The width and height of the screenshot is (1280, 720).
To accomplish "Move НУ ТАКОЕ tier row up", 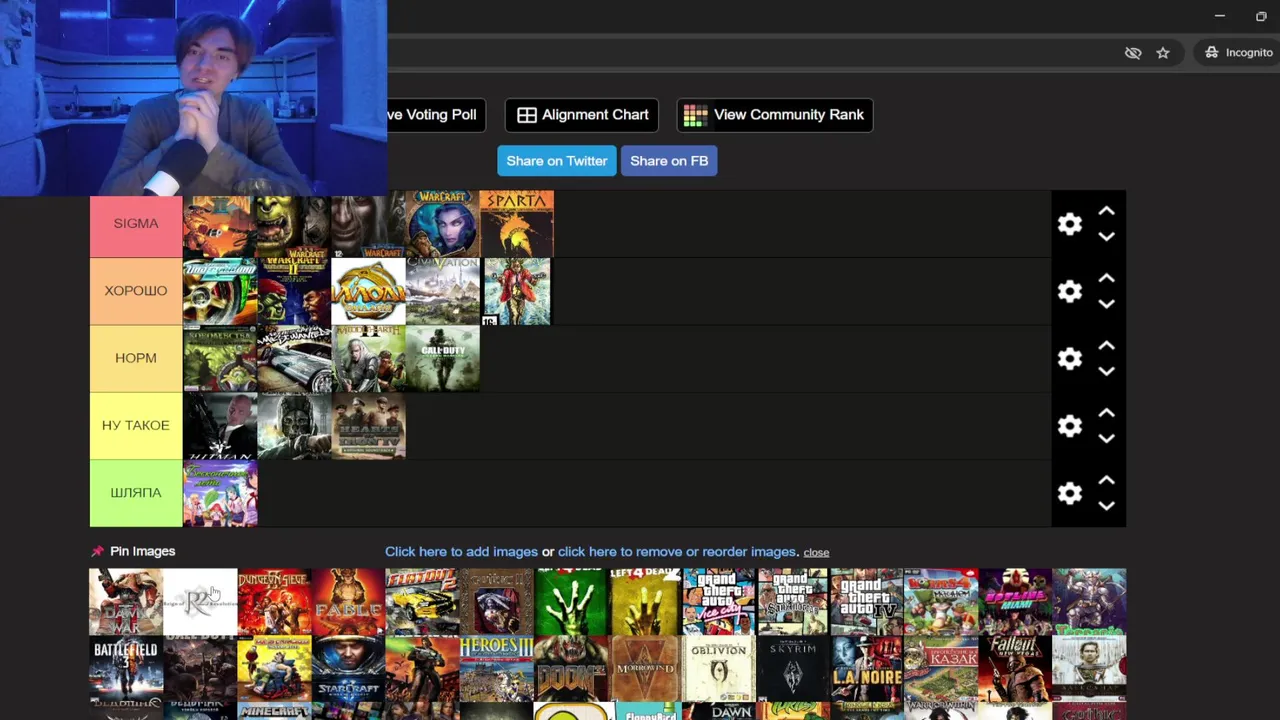I will coord(1106,412).
